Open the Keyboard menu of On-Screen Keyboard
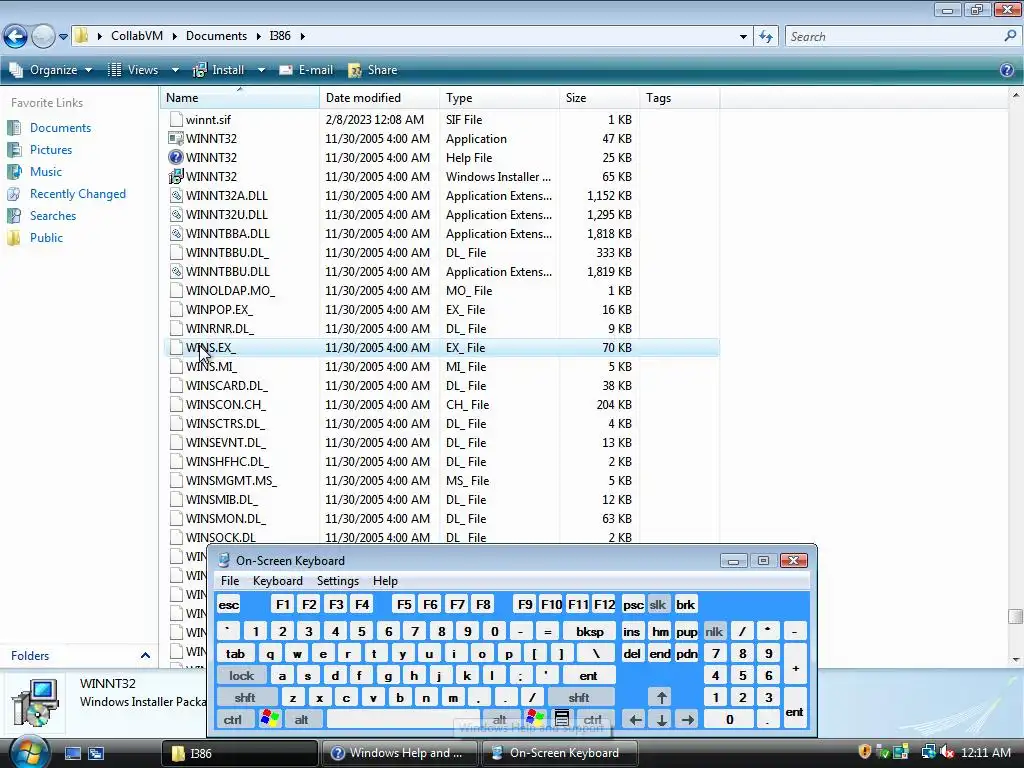The height and width of the screenshot is (768, 1024). [x=278, y=581]
